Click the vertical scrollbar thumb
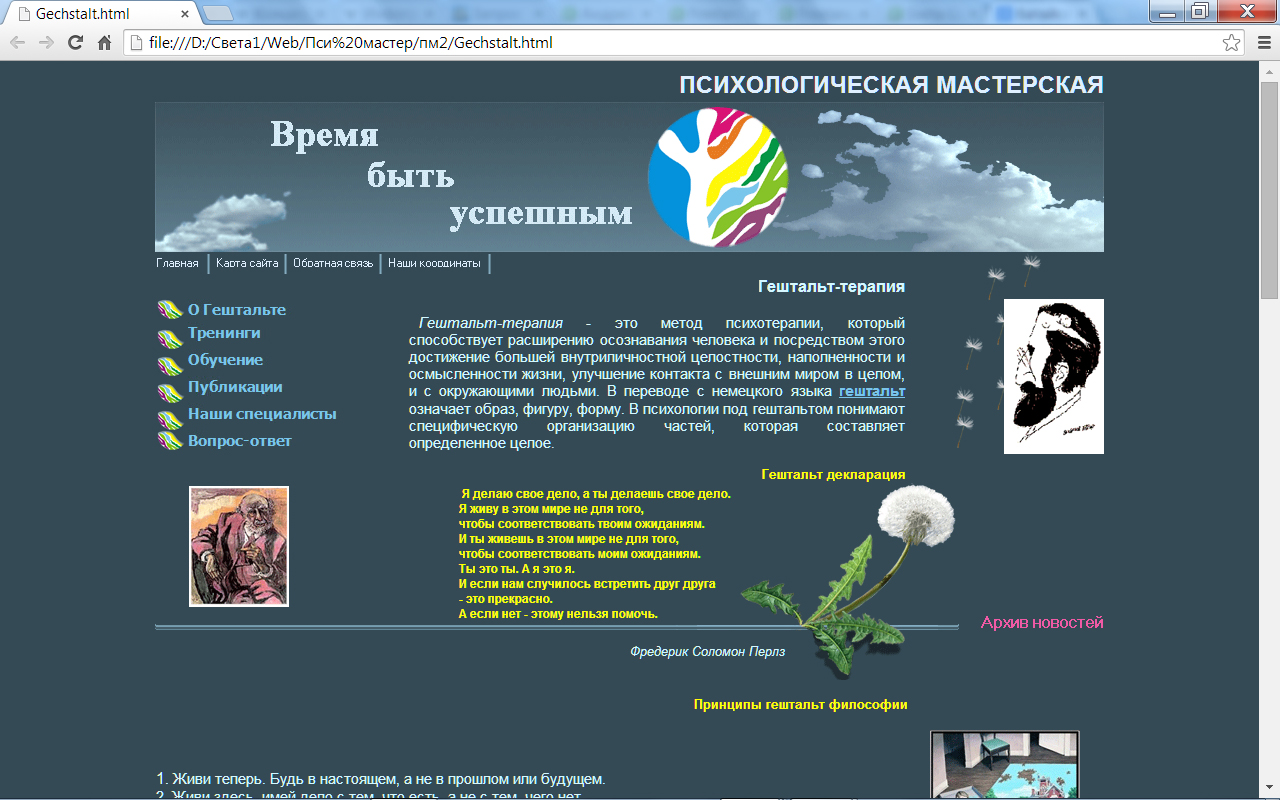Image resolution: width=1280 pixels, height=800 pixels. pos(1269,190)
